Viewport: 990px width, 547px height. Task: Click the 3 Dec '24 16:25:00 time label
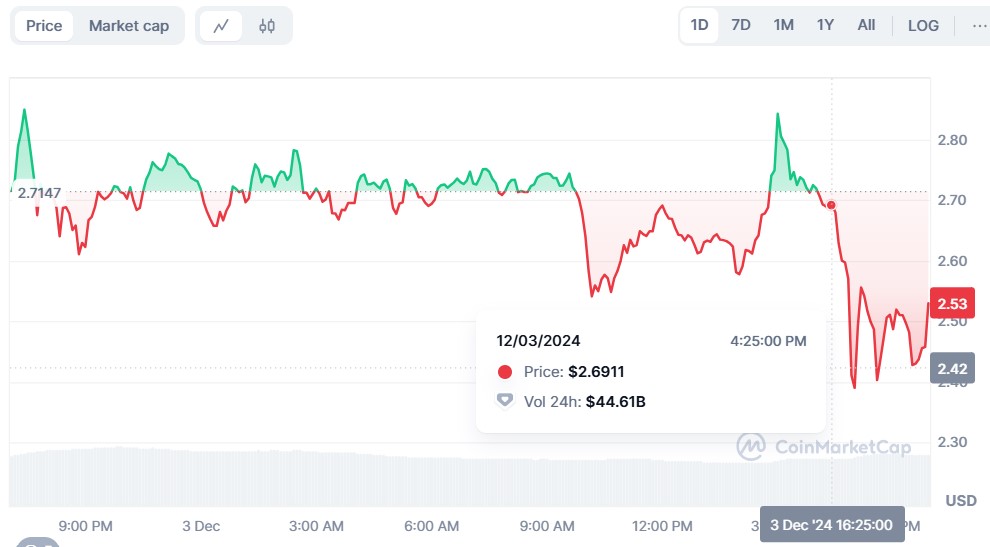coord(832,524)
